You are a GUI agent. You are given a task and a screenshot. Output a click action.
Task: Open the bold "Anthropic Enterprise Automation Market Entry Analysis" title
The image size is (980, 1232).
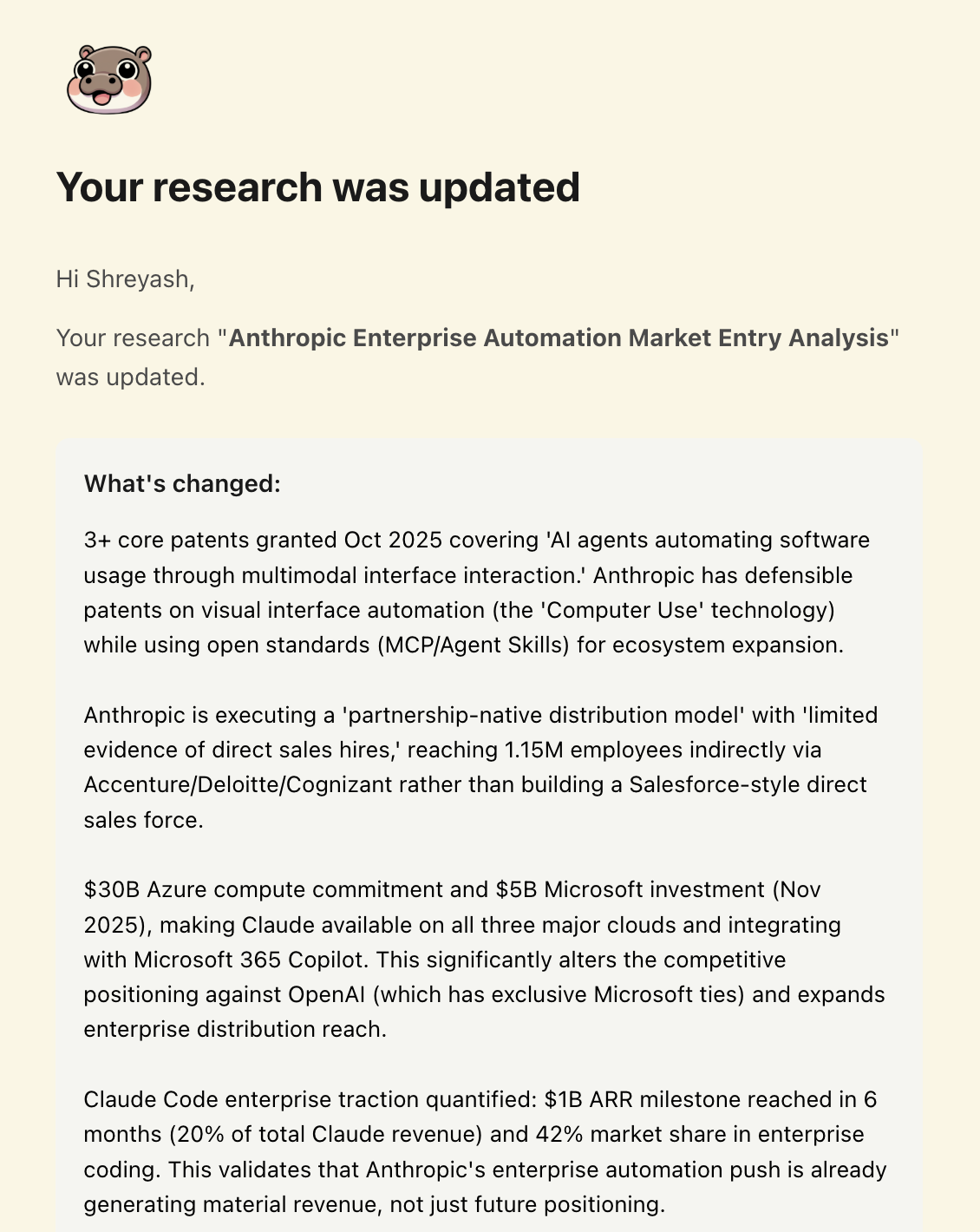(559, 337)
